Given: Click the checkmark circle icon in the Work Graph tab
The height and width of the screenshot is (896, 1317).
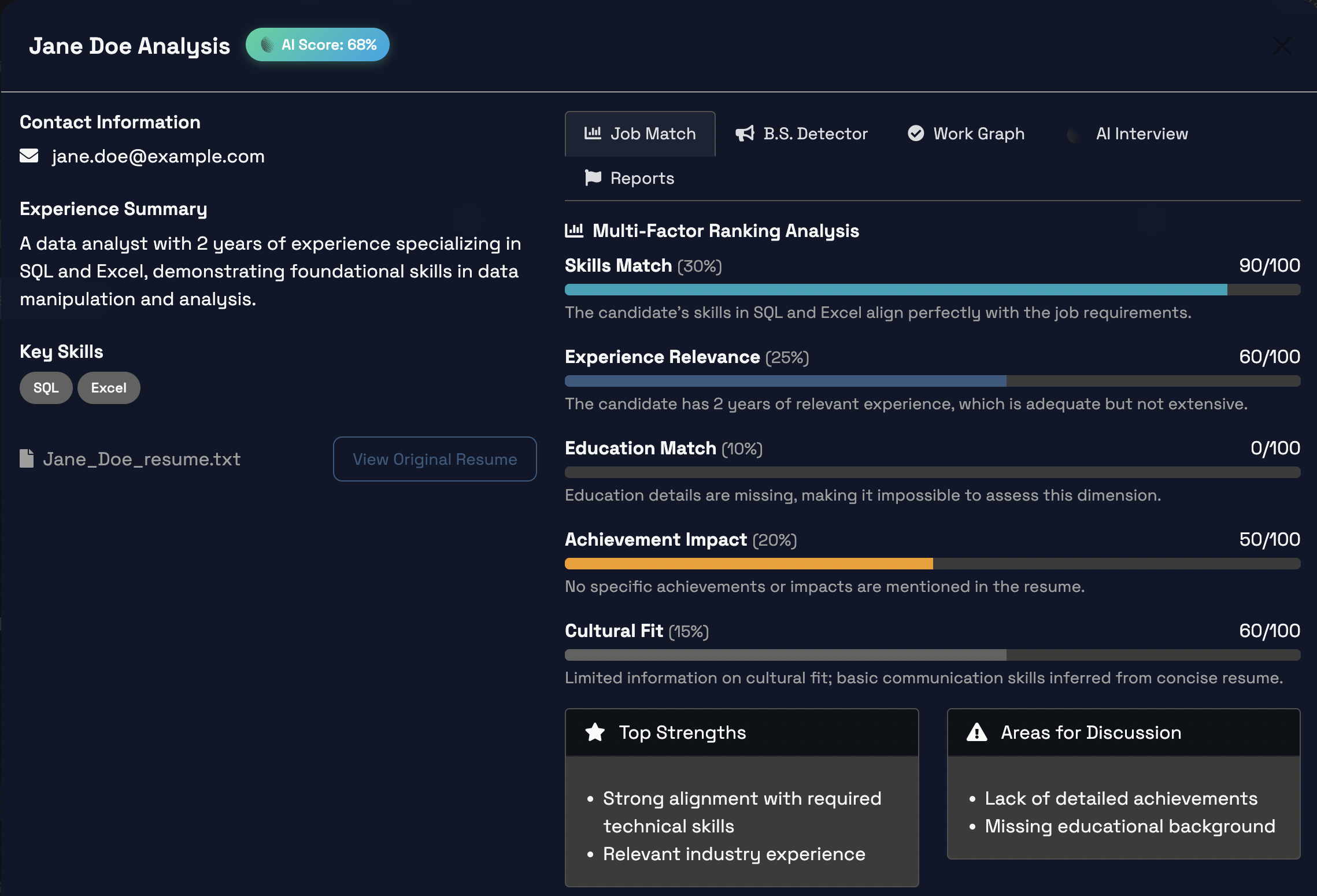Looking at the screenshot, I should pyautogui.click(x=916, y=134).
